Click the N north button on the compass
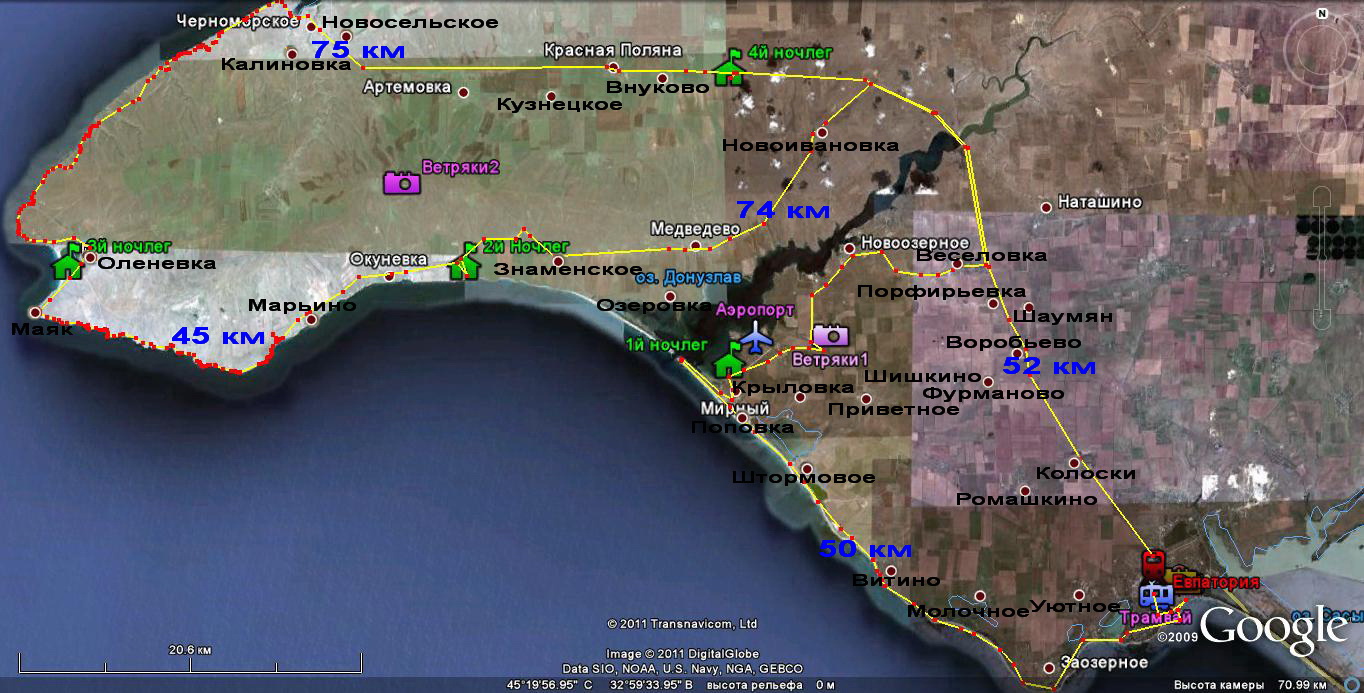Image resolution: width=1364 pixels, height=693 pixels. 1322,14
